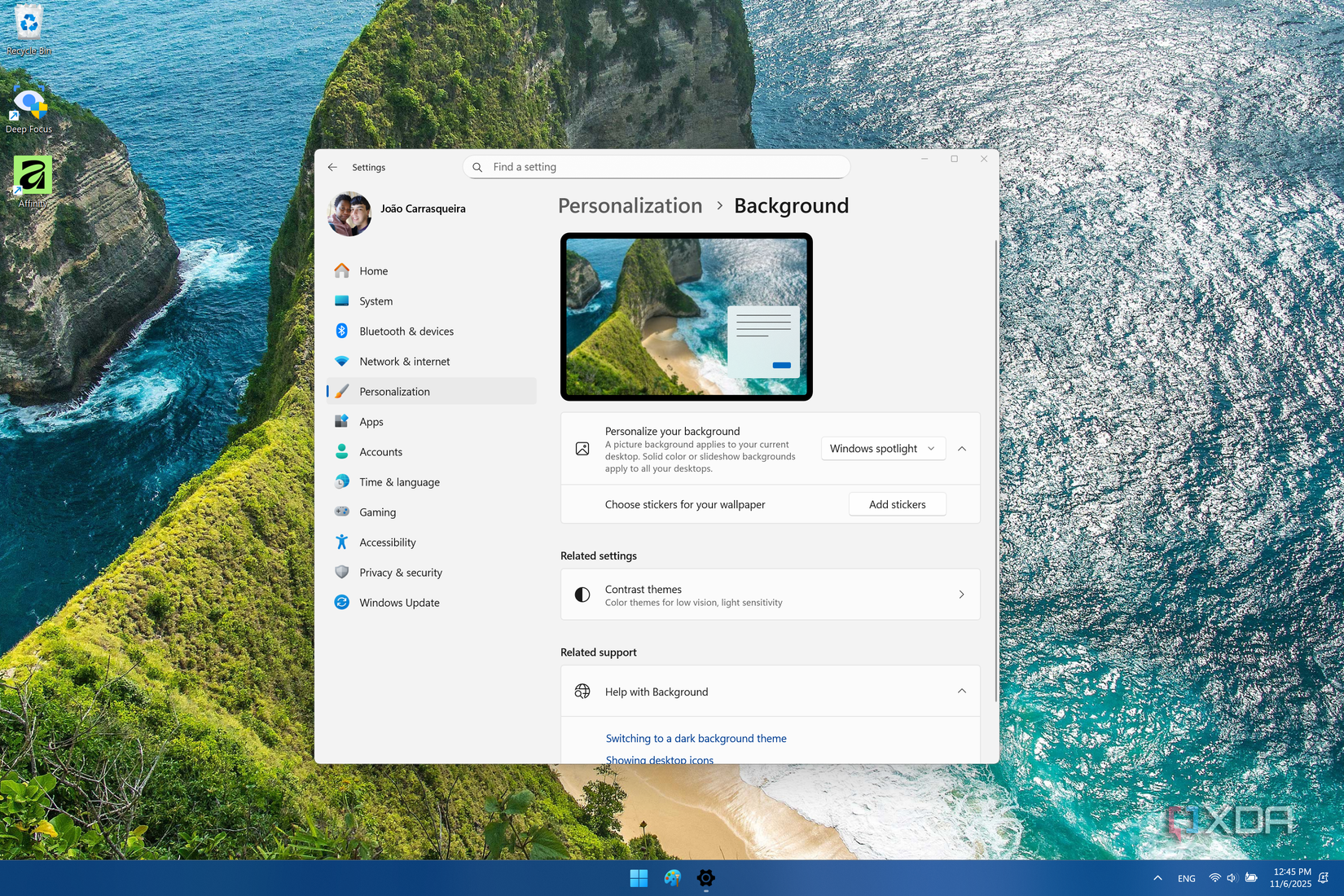Click the globe icon beside Help with Background
1344x896 pixels.
coord(582,692)
